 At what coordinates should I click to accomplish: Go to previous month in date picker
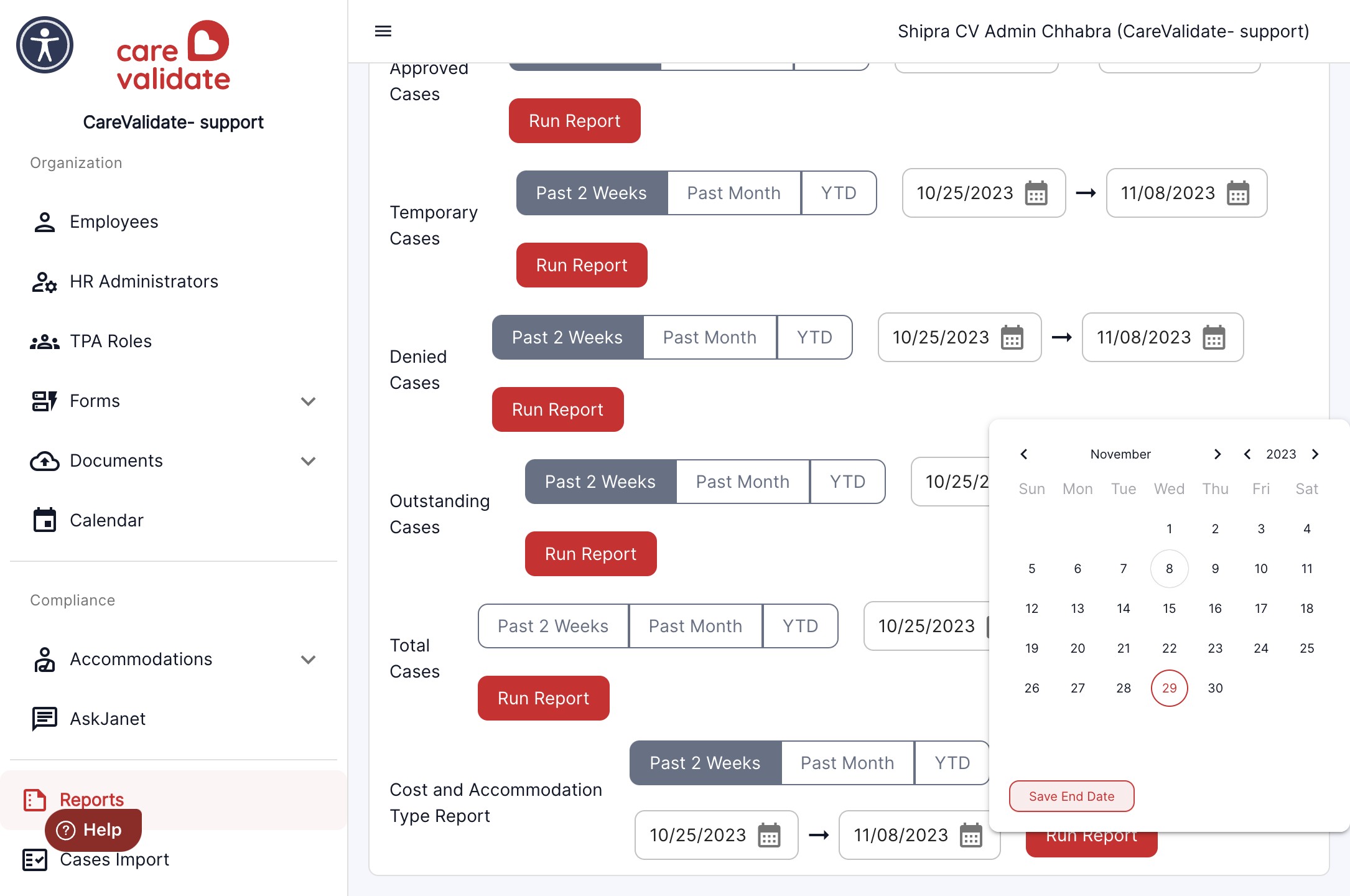tap(1024, 454)
